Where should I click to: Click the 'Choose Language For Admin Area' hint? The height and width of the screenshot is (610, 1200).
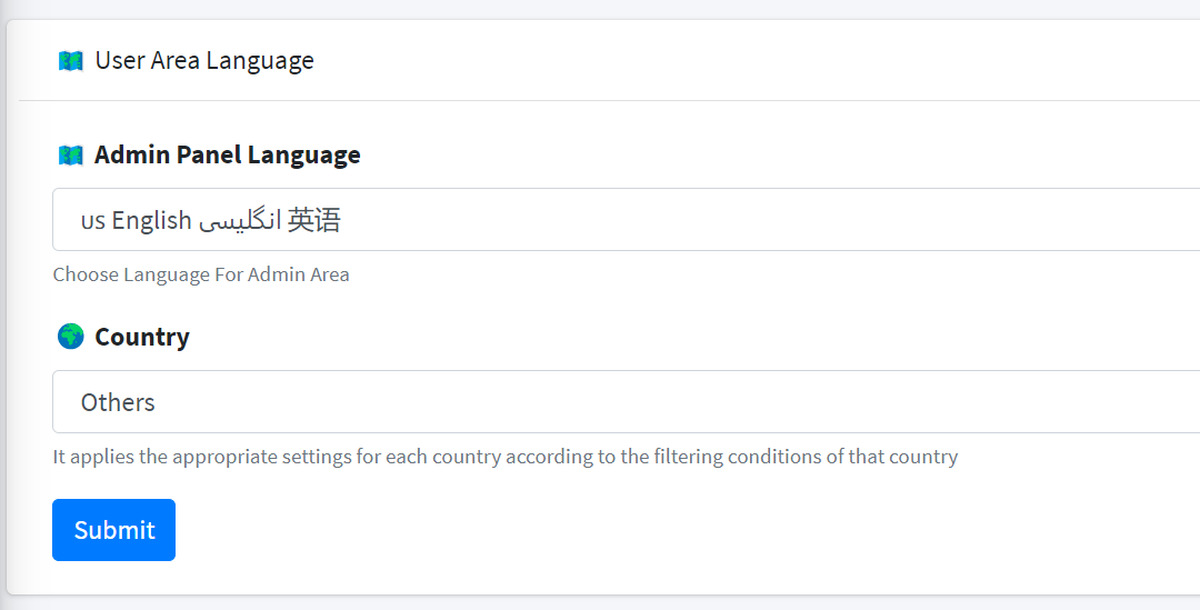point(201,274)
